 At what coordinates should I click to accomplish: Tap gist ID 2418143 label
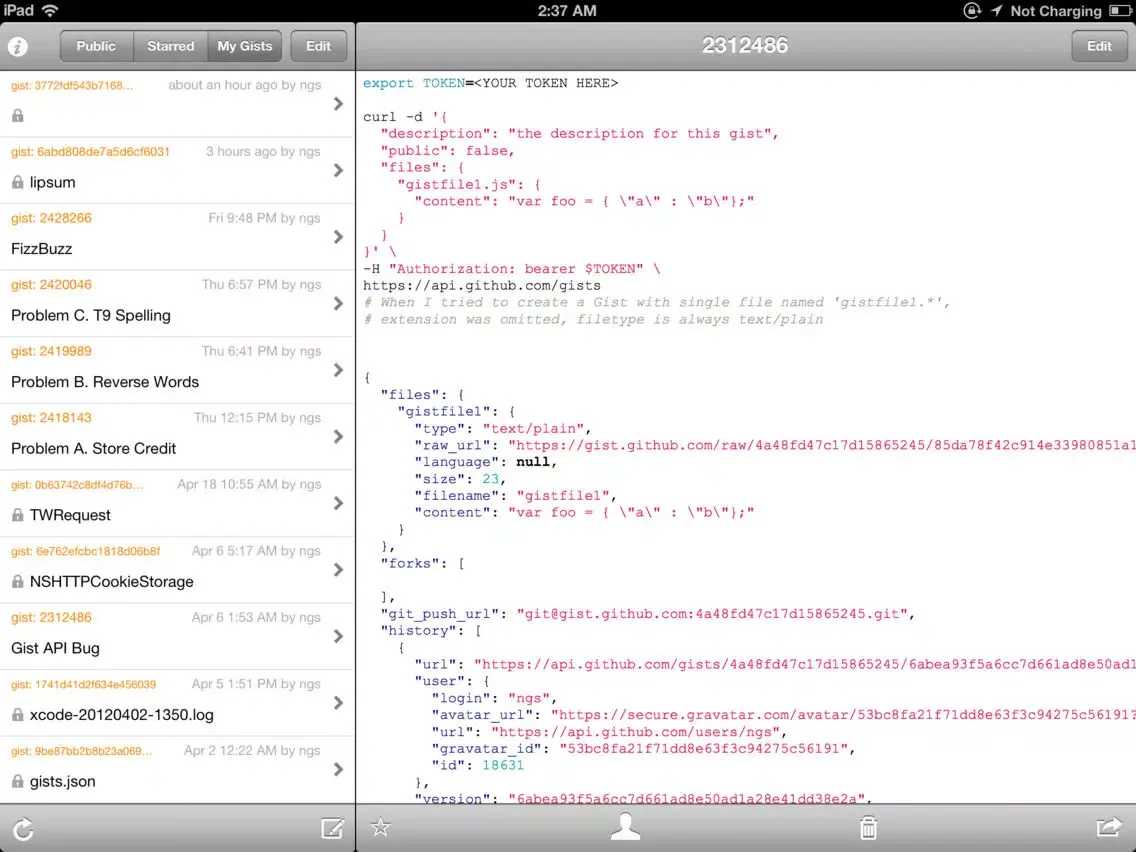click(x=51, y=418)
